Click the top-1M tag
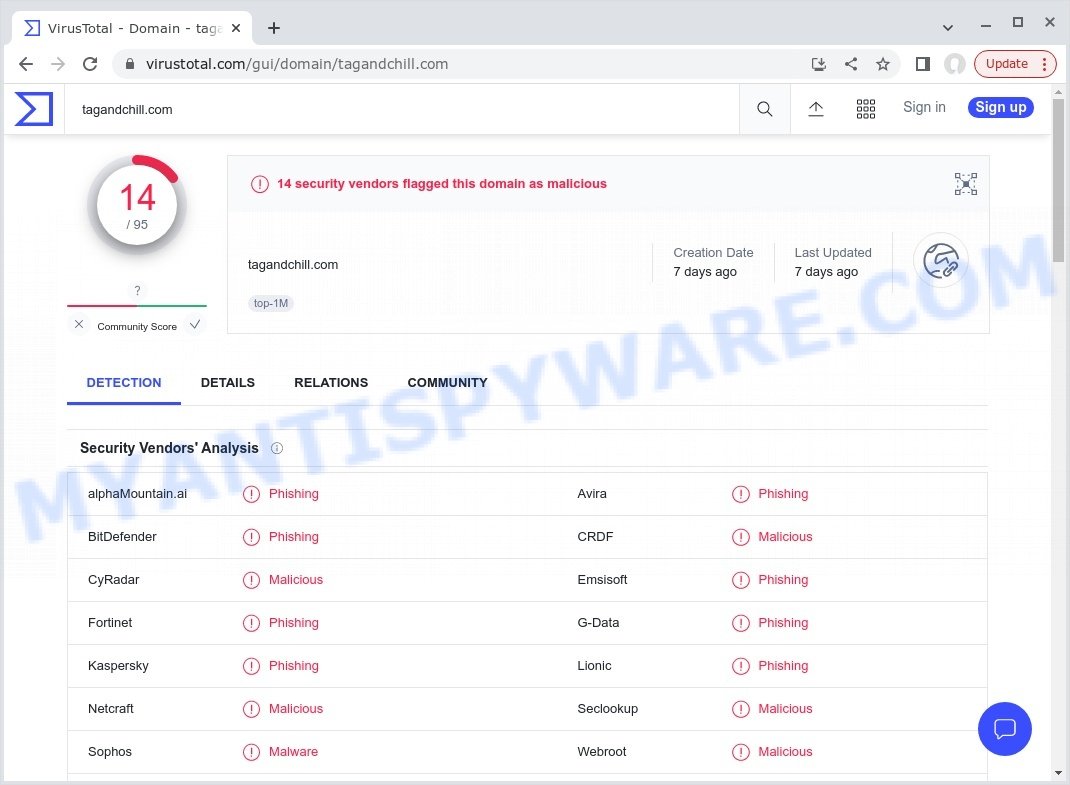The width and height of the screenshot is (1070, 785). (271, 303)
